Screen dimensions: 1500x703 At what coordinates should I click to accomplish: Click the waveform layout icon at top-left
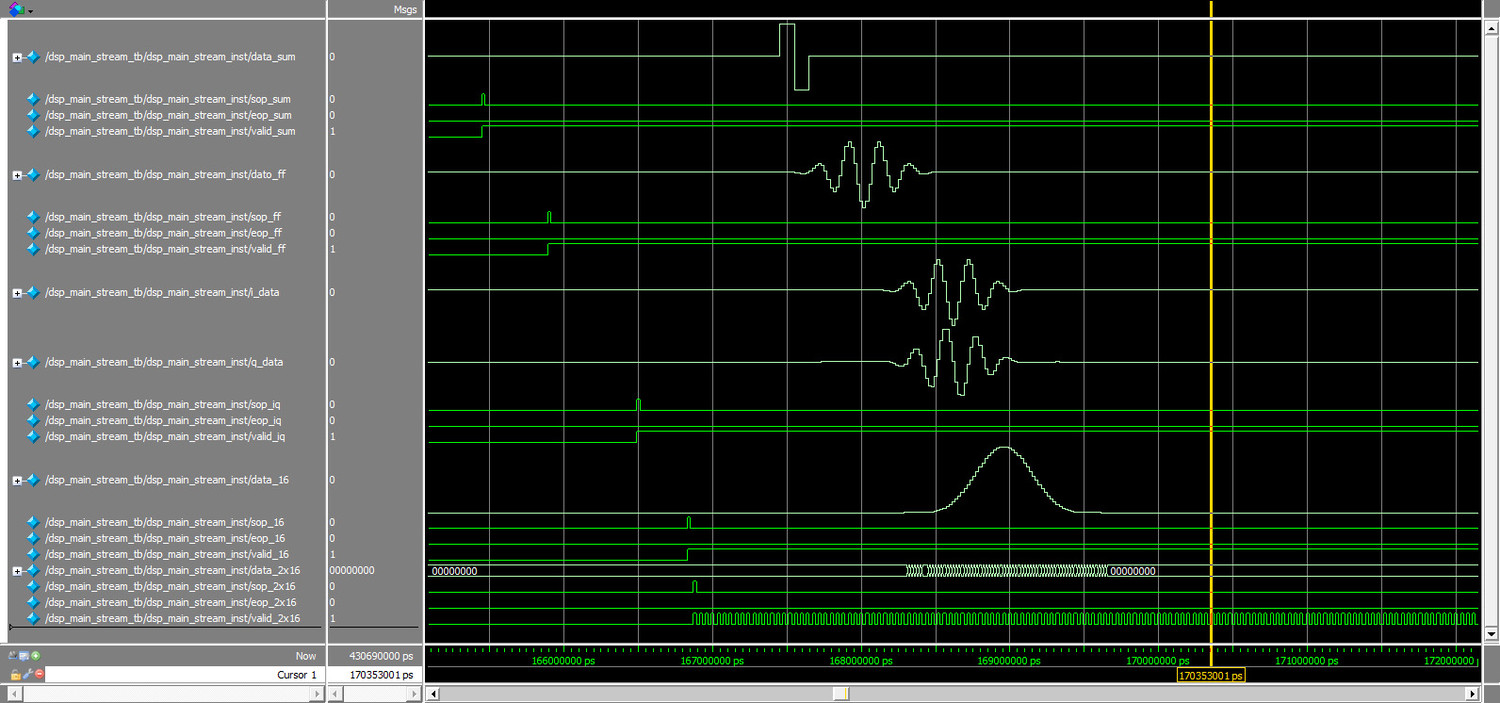coord(15,9)
